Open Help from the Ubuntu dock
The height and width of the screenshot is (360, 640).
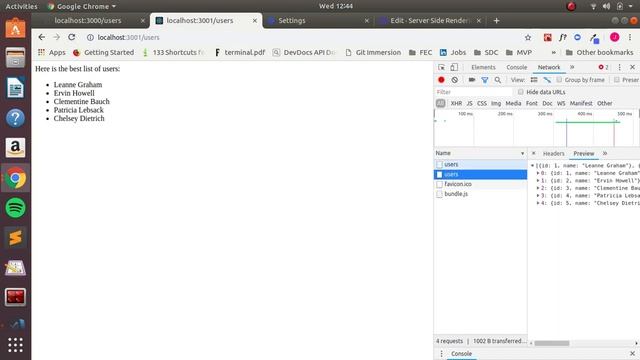pyautogui.click(x=16, y=118)
